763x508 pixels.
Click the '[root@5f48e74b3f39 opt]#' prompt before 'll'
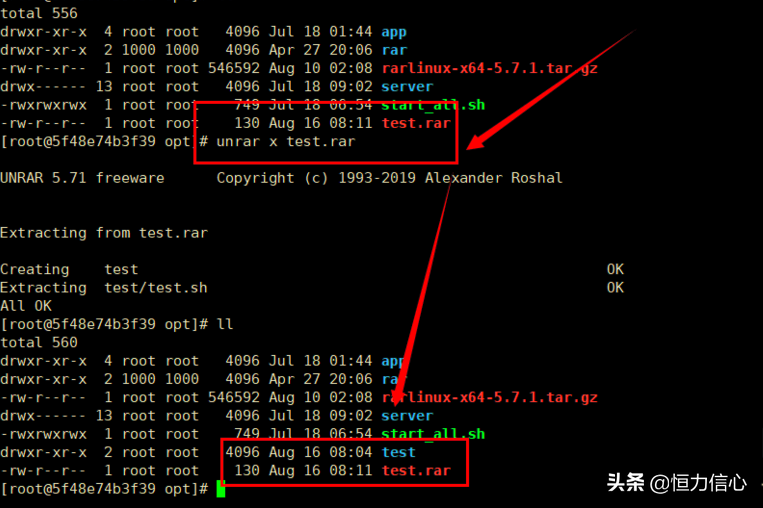tap(104, 325)
